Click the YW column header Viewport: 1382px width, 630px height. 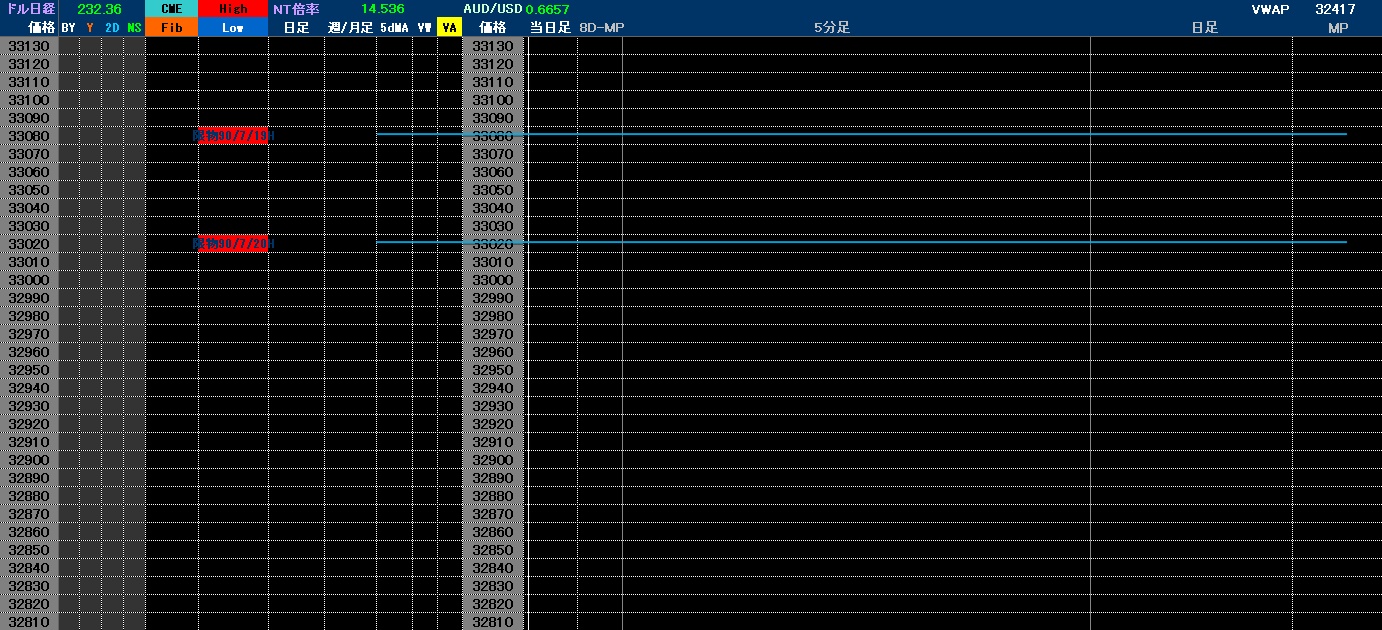tap(424, 28)
